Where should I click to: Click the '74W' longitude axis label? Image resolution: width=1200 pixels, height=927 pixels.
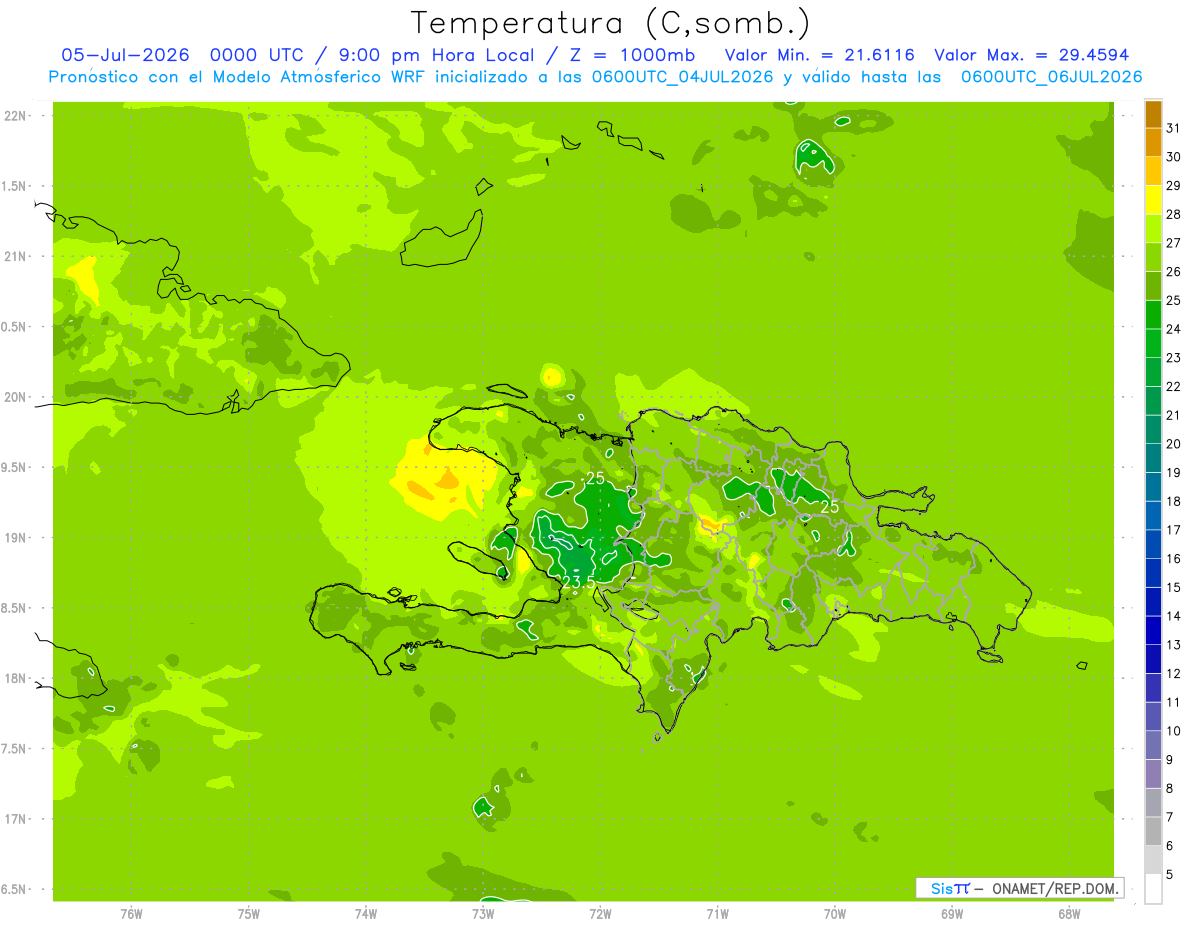click(x=366, y=914)
